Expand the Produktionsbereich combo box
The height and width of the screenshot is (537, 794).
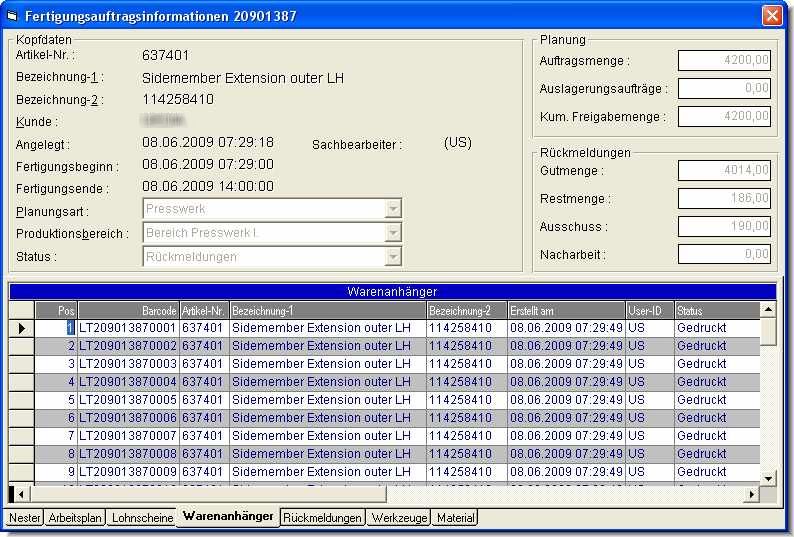pyautogui.click(x=393, y=233)
